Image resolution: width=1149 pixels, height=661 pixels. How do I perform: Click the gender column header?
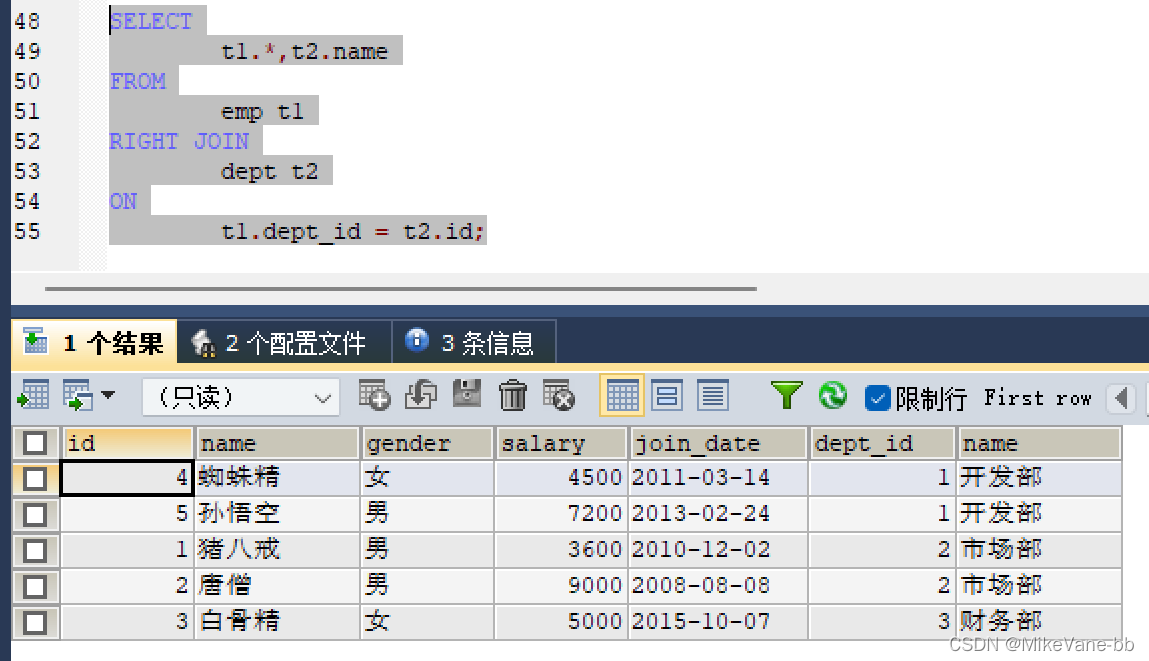point(426,443)
